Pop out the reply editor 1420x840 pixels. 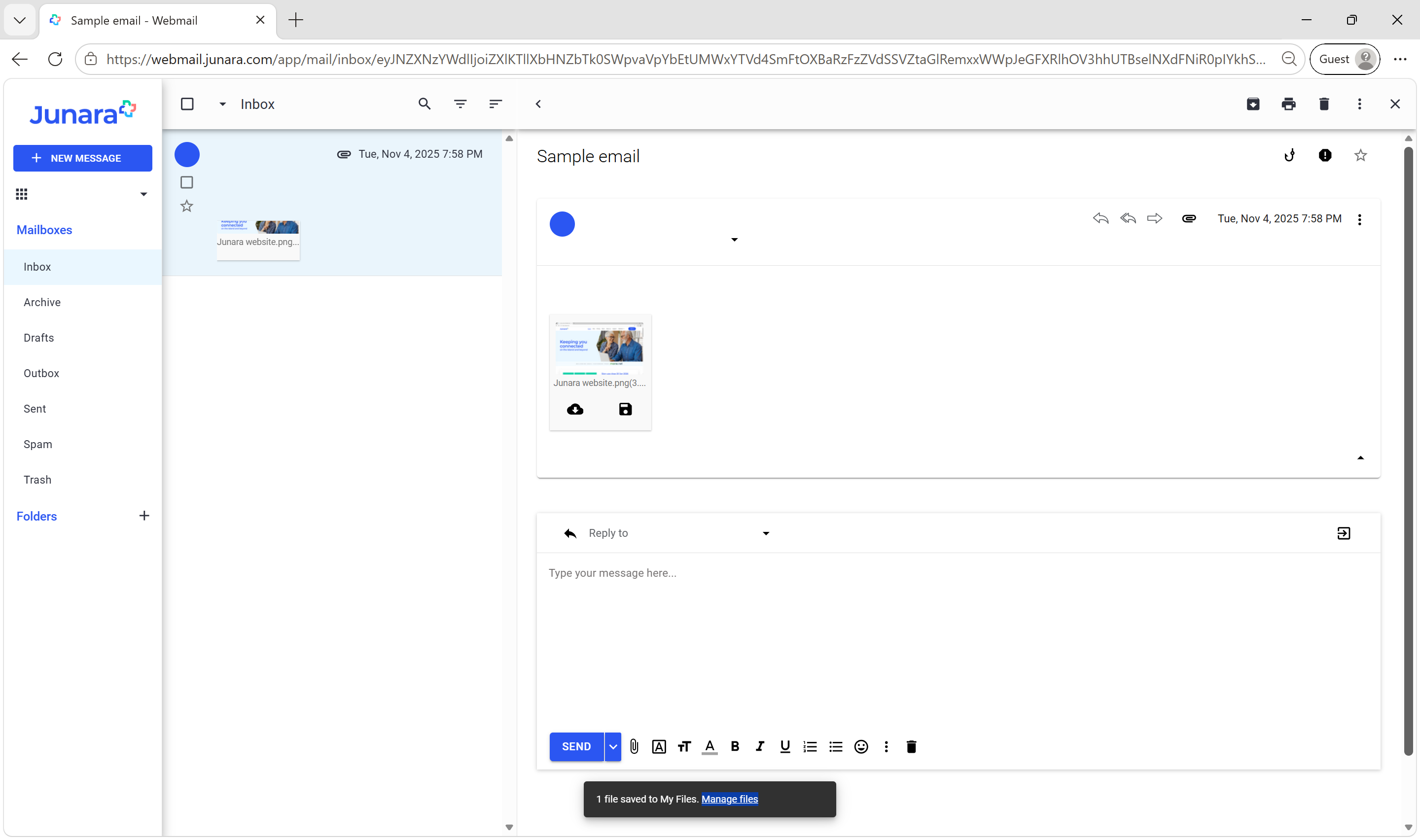1344,533
